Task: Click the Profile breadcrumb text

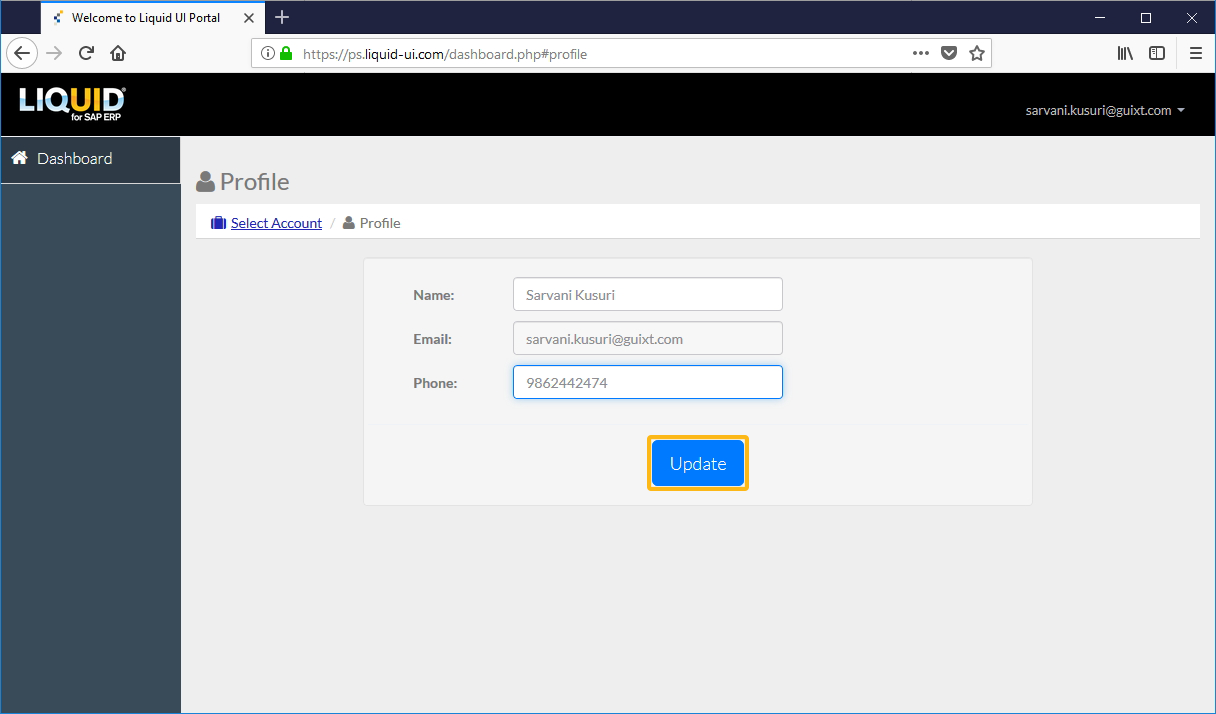Action: click(380, 223)
